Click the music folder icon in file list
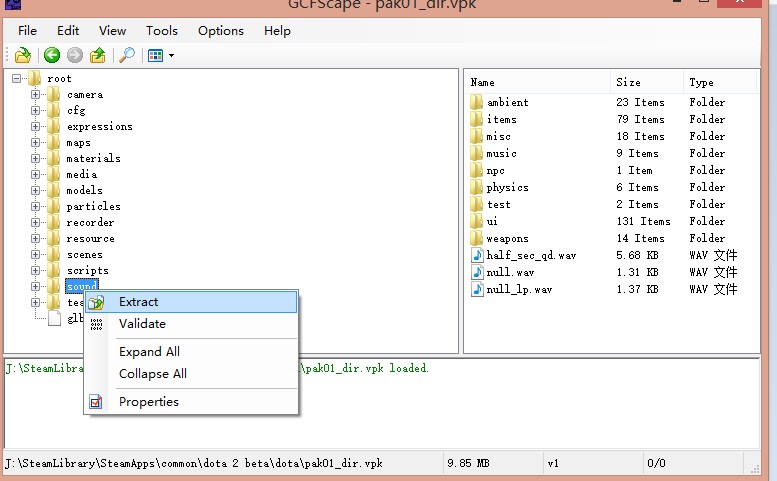Screen dimensions: 777x481 click(x=476, y=153)
